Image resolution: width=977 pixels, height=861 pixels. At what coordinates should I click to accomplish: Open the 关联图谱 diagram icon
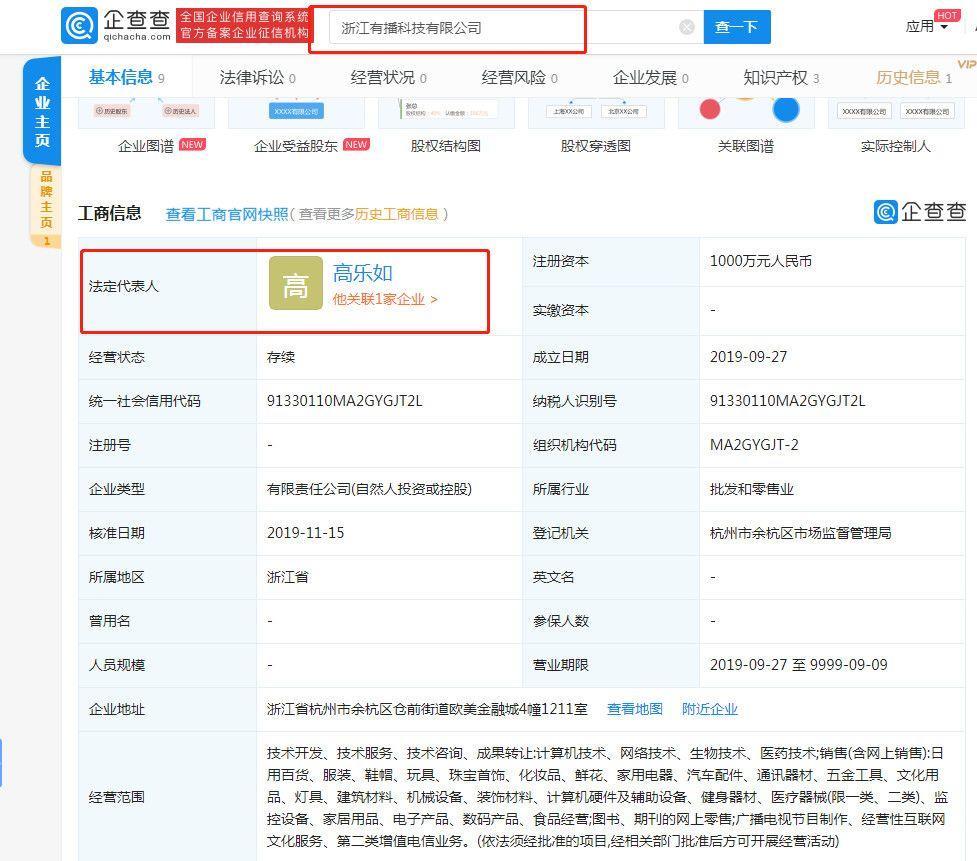[x=746, y=110]
